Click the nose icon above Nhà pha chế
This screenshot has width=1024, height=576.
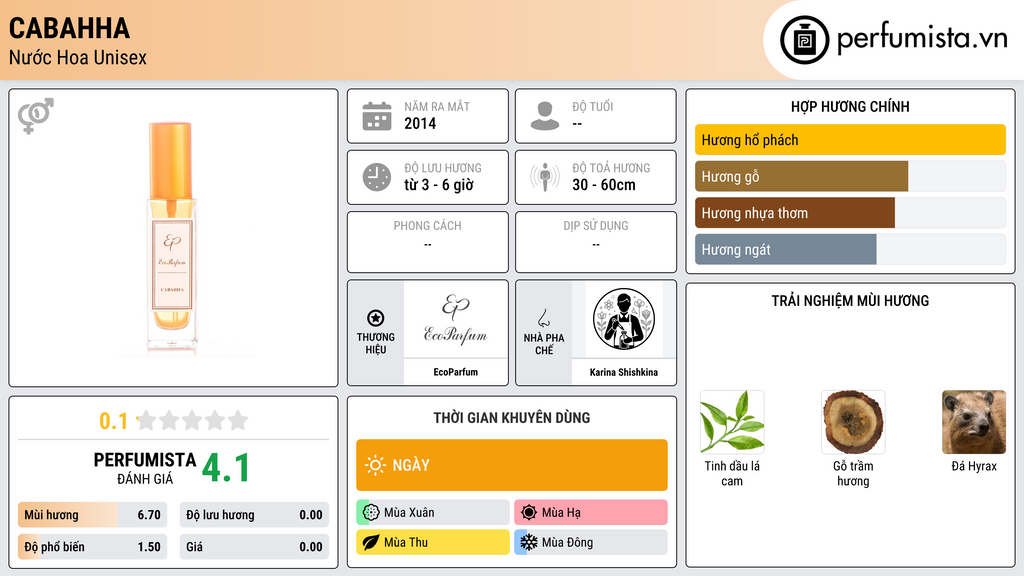pyautogui.click(x=543, y=318)
